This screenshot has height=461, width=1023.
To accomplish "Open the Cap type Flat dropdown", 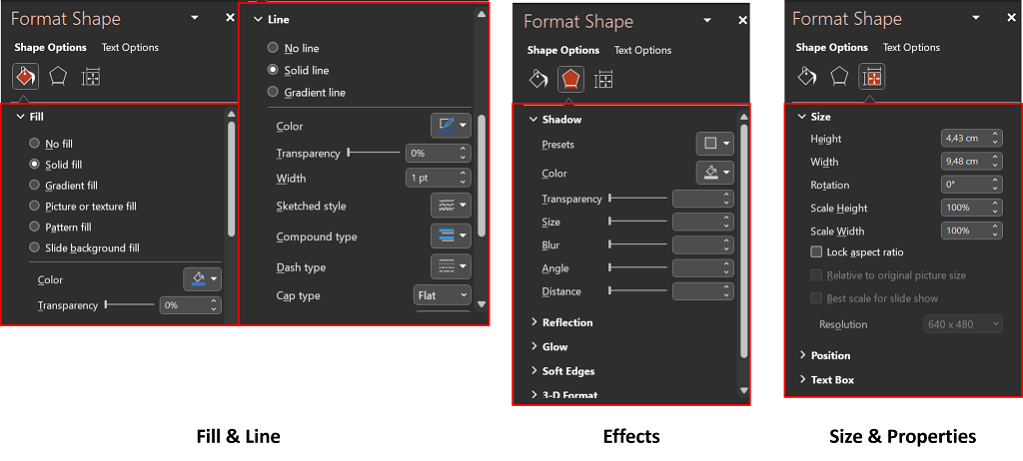I will (x=442, y=295).
